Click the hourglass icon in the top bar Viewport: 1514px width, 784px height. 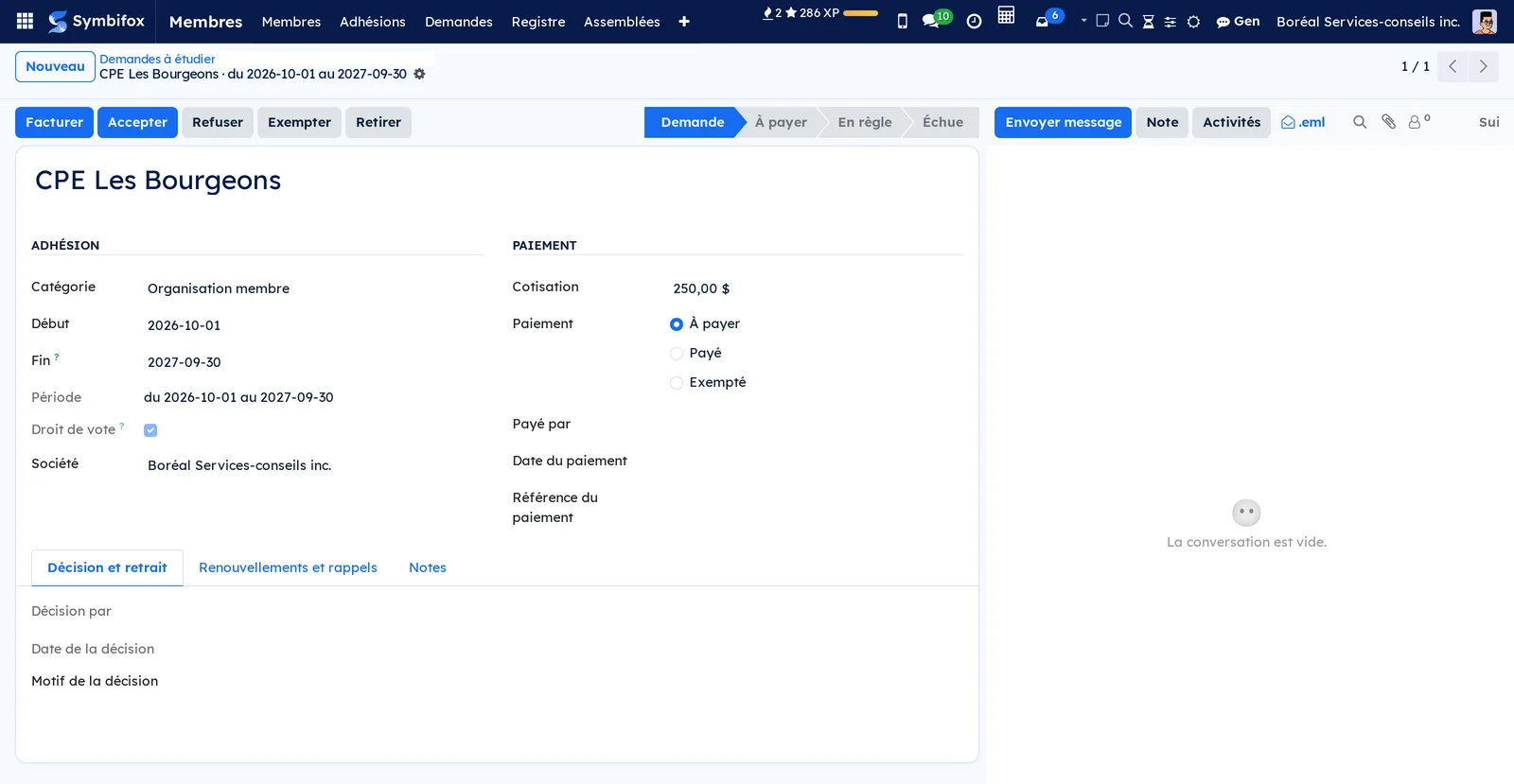(x=1148, y=22)
